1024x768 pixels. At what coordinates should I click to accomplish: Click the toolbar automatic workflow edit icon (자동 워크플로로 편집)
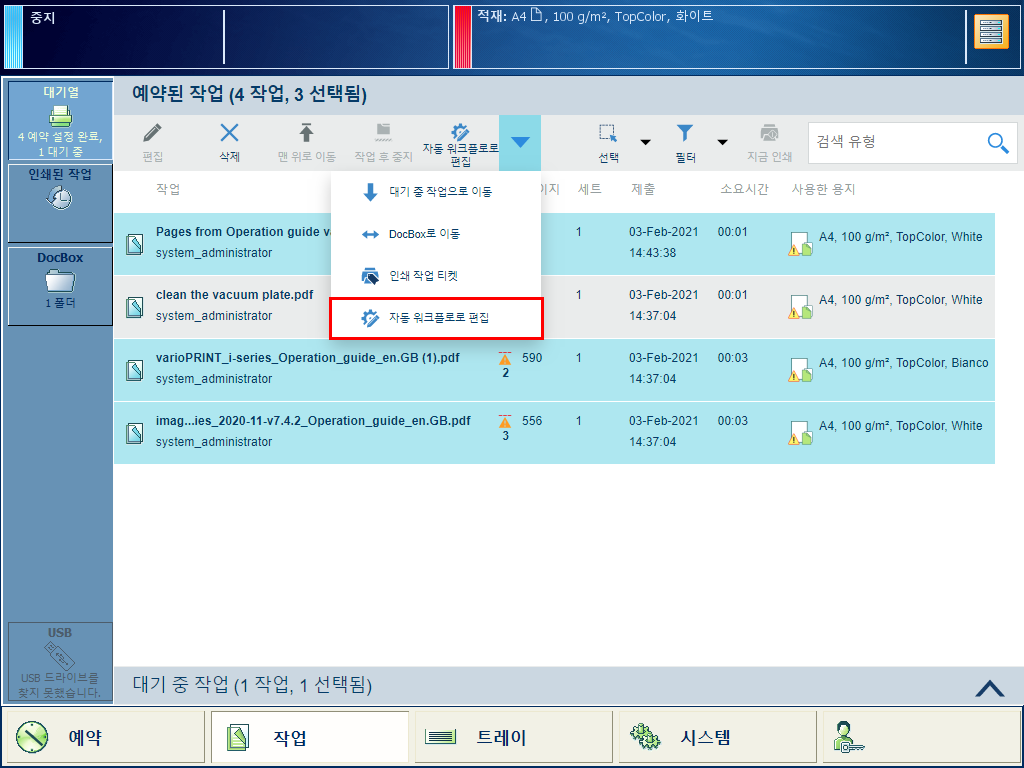point(460,131)
